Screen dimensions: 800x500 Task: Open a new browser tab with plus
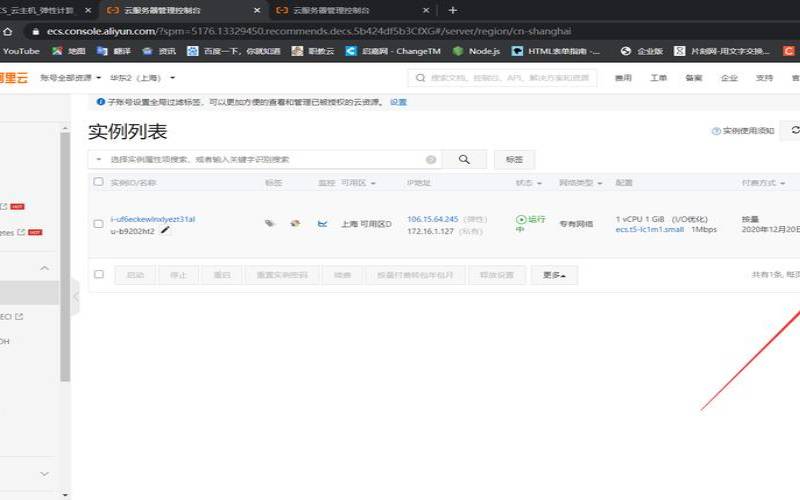point(453,10)
